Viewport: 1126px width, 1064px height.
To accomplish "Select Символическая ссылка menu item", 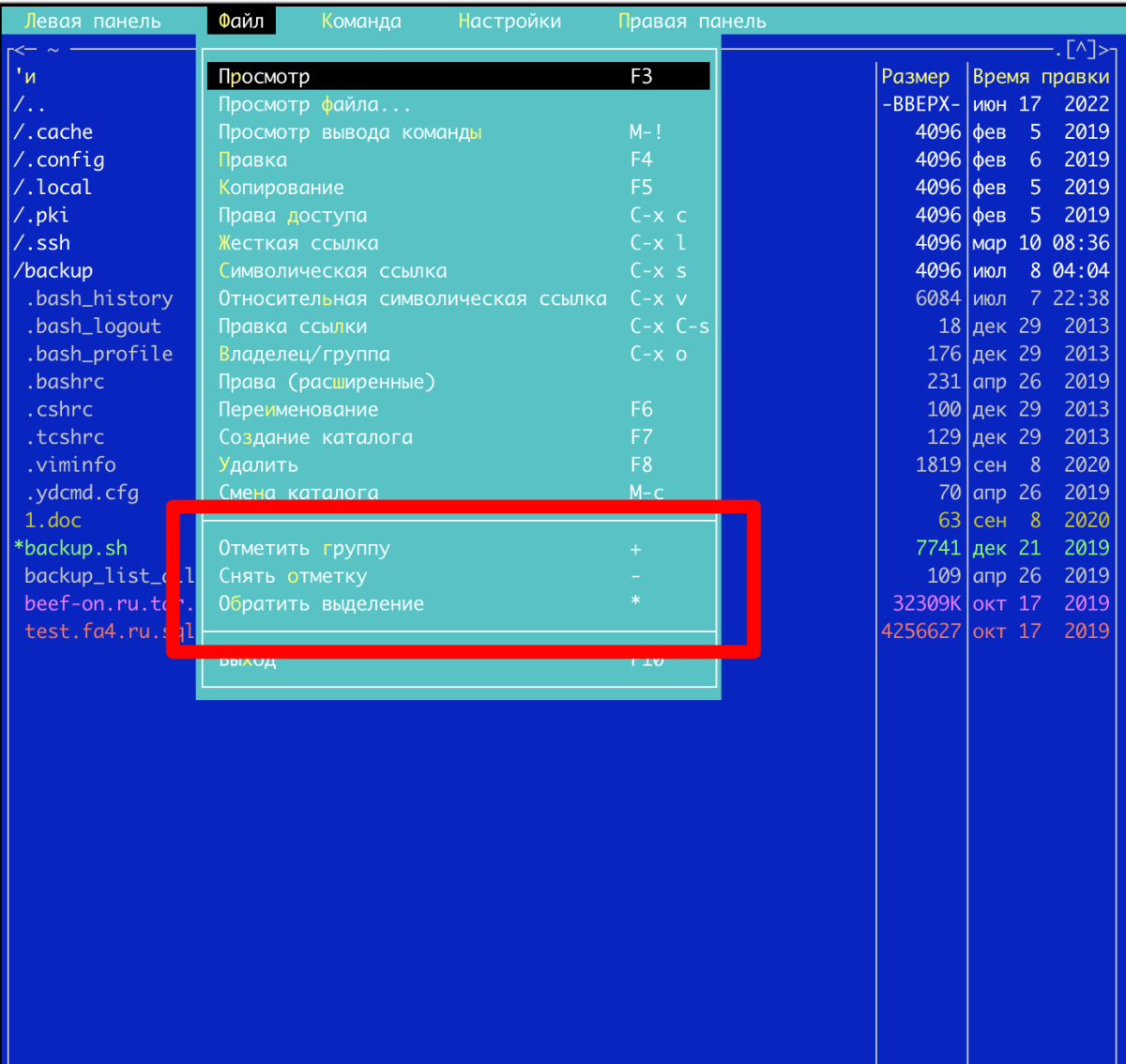I will 458,270.
